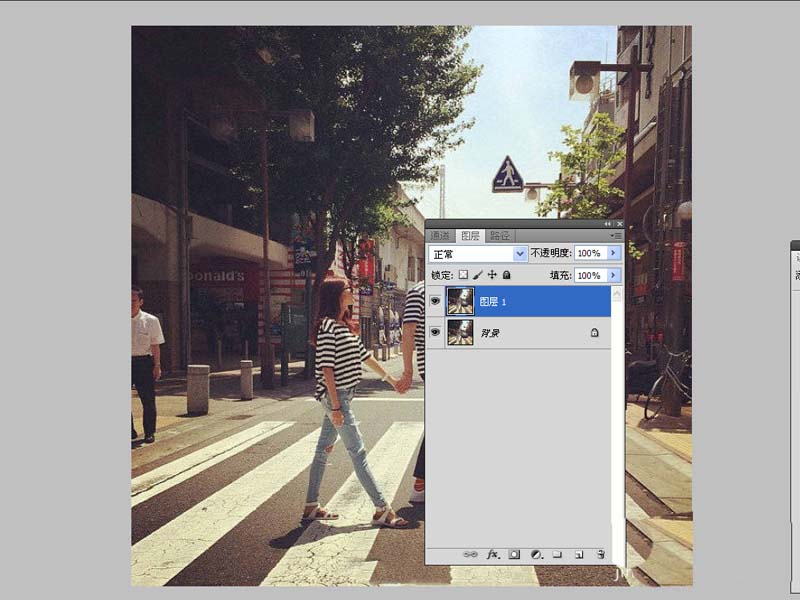Select the 背景 layer thumbnail
This screenshot has height=600, width=800.
pyautogui.click(x=460, y=332)
